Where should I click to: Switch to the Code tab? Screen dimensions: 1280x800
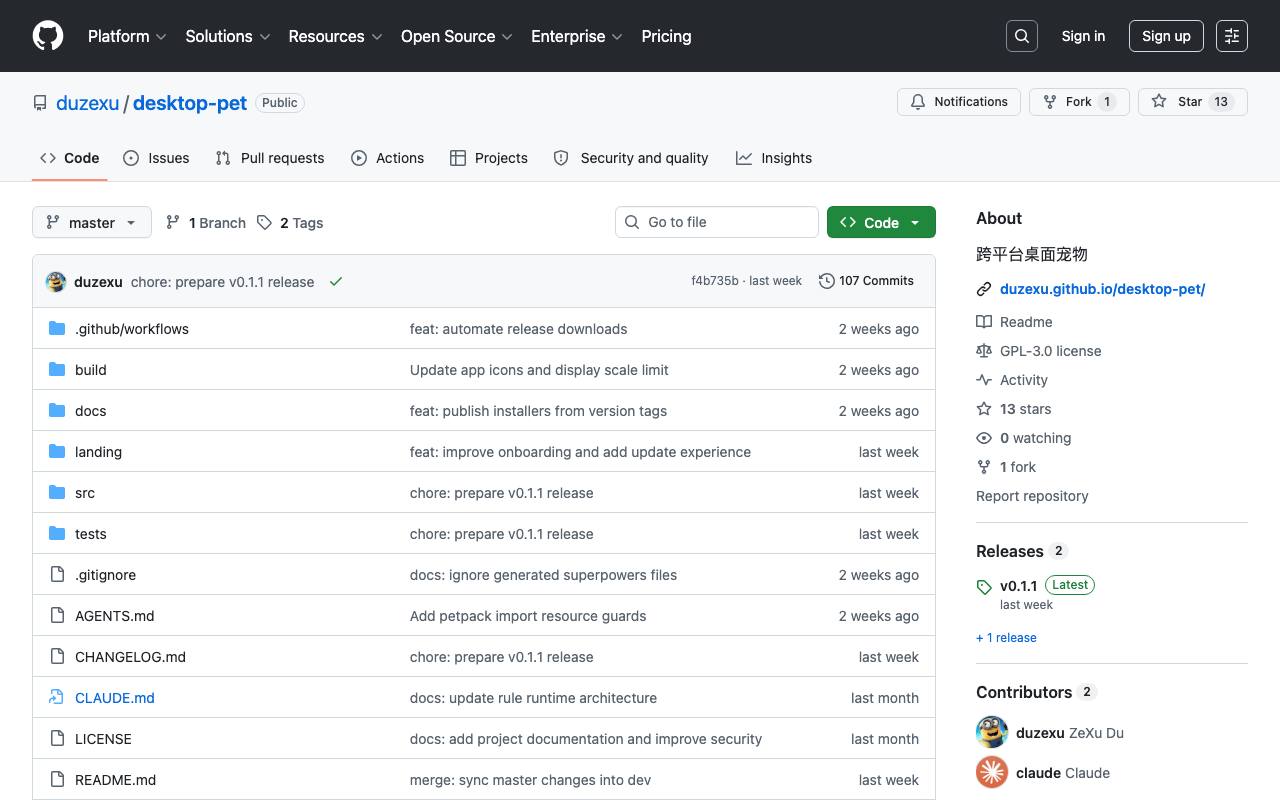click(70, 158)
